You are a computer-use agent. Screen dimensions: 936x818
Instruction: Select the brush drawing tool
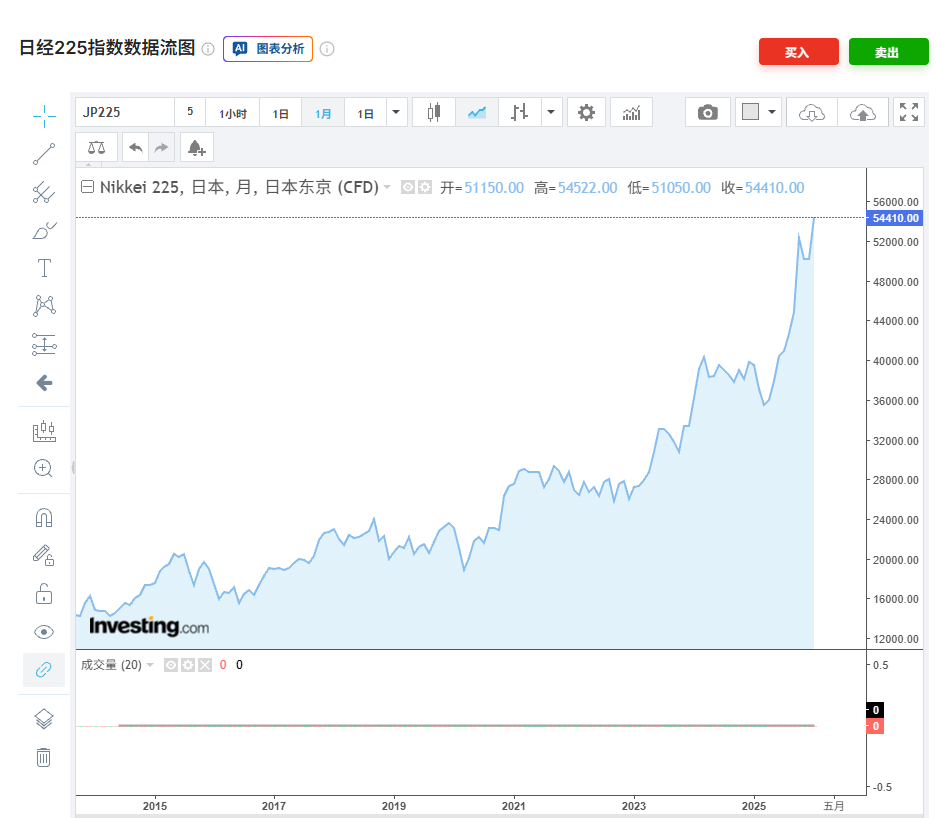(44, 231)
